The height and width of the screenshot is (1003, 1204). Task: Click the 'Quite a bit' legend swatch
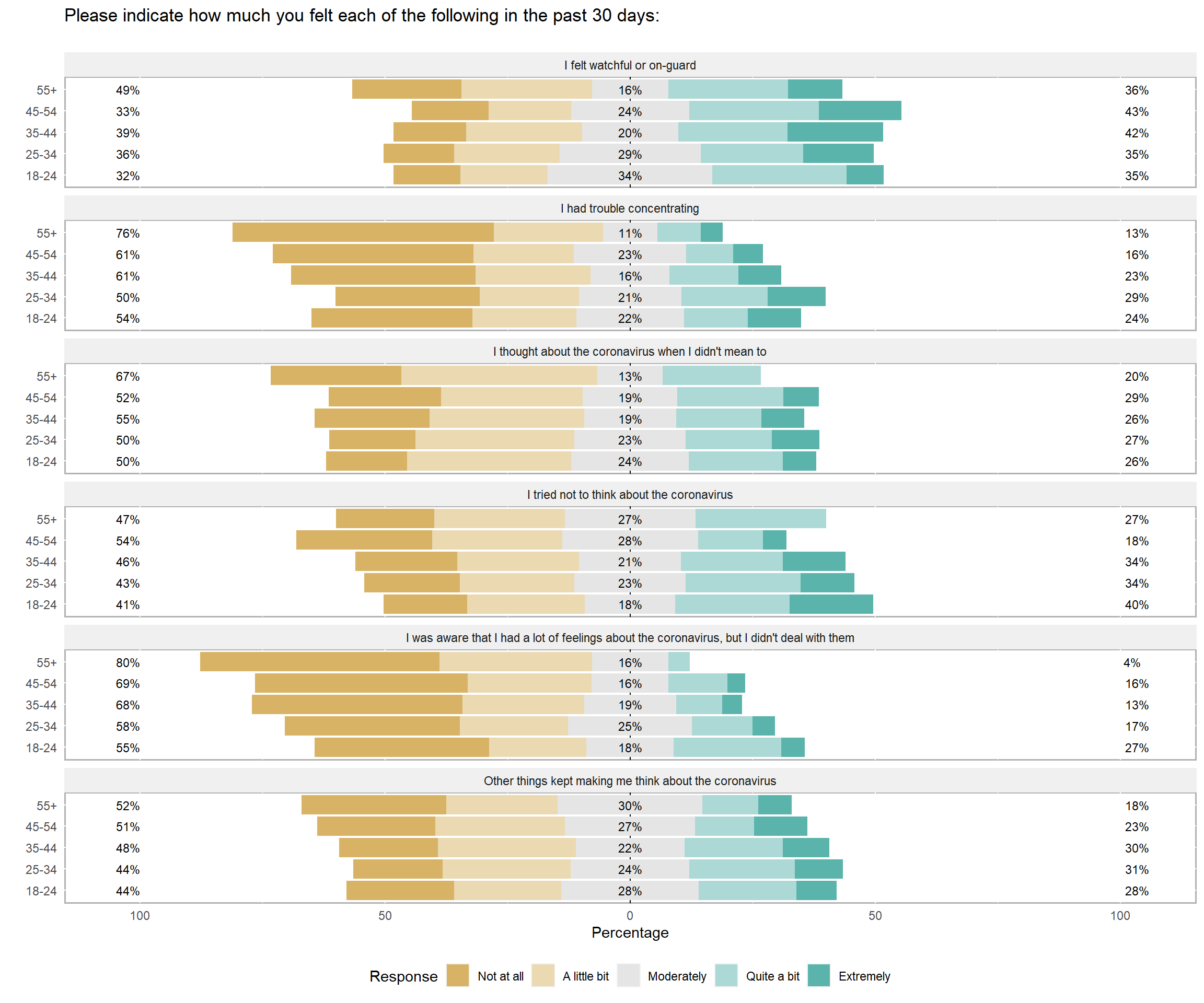pos(726,976)
